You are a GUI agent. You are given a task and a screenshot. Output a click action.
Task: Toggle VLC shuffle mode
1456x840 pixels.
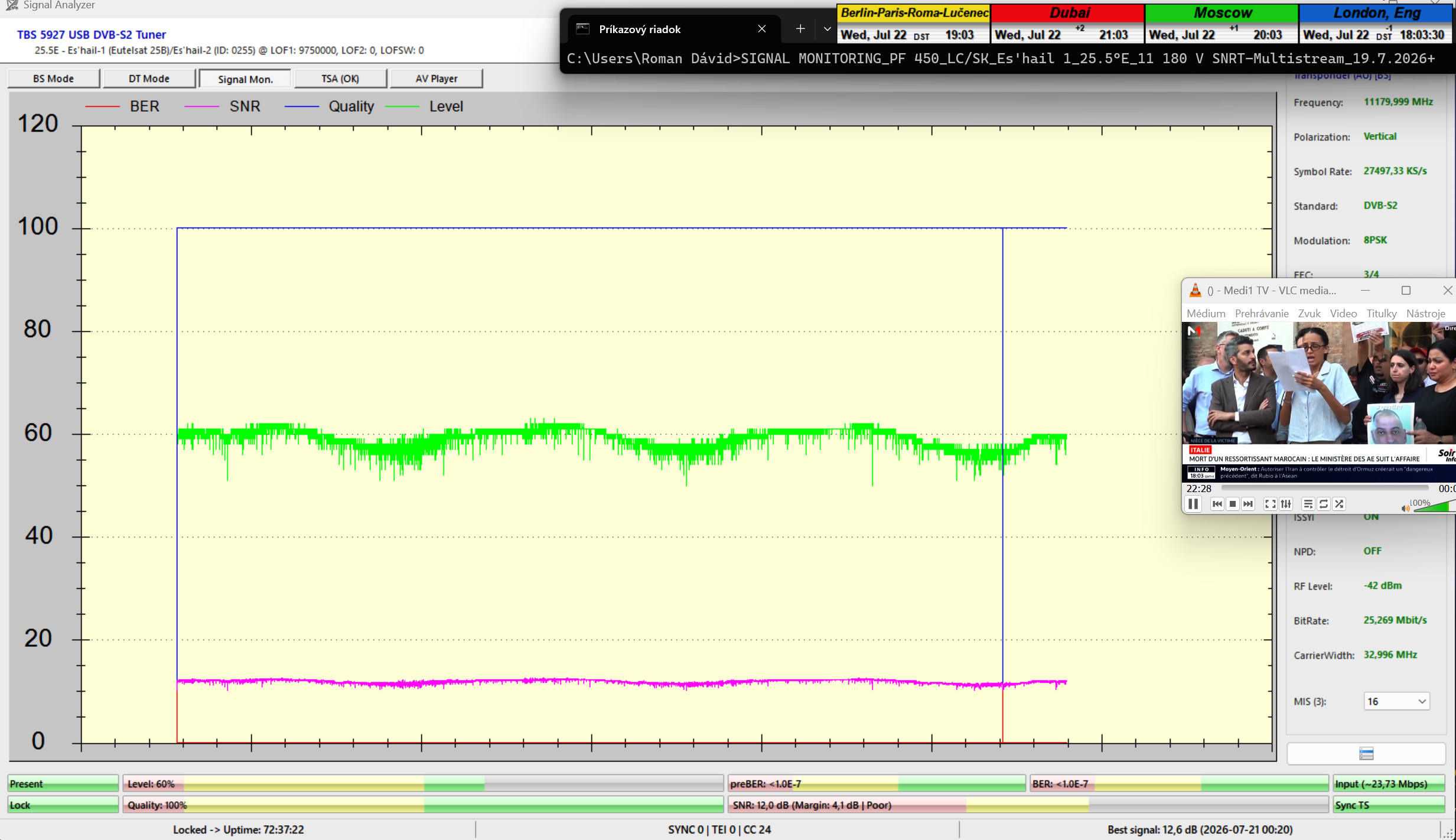pos(1339,504)
